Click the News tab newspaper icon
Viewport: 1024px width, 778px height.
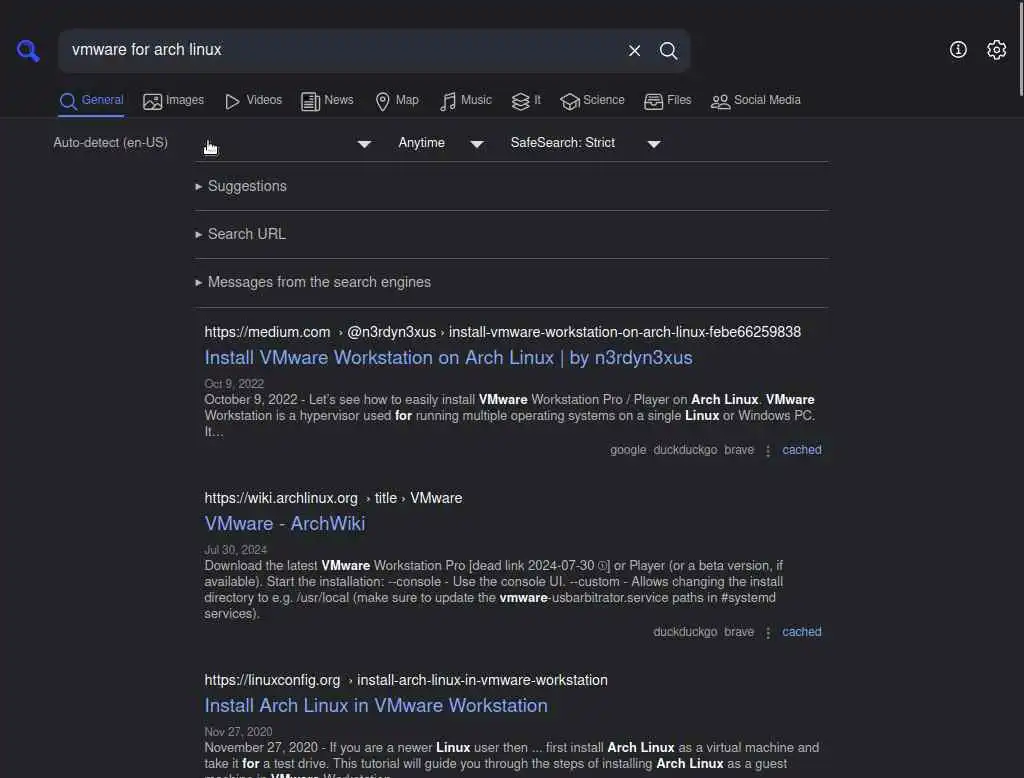pyautogui.click(x=310, y=101)
